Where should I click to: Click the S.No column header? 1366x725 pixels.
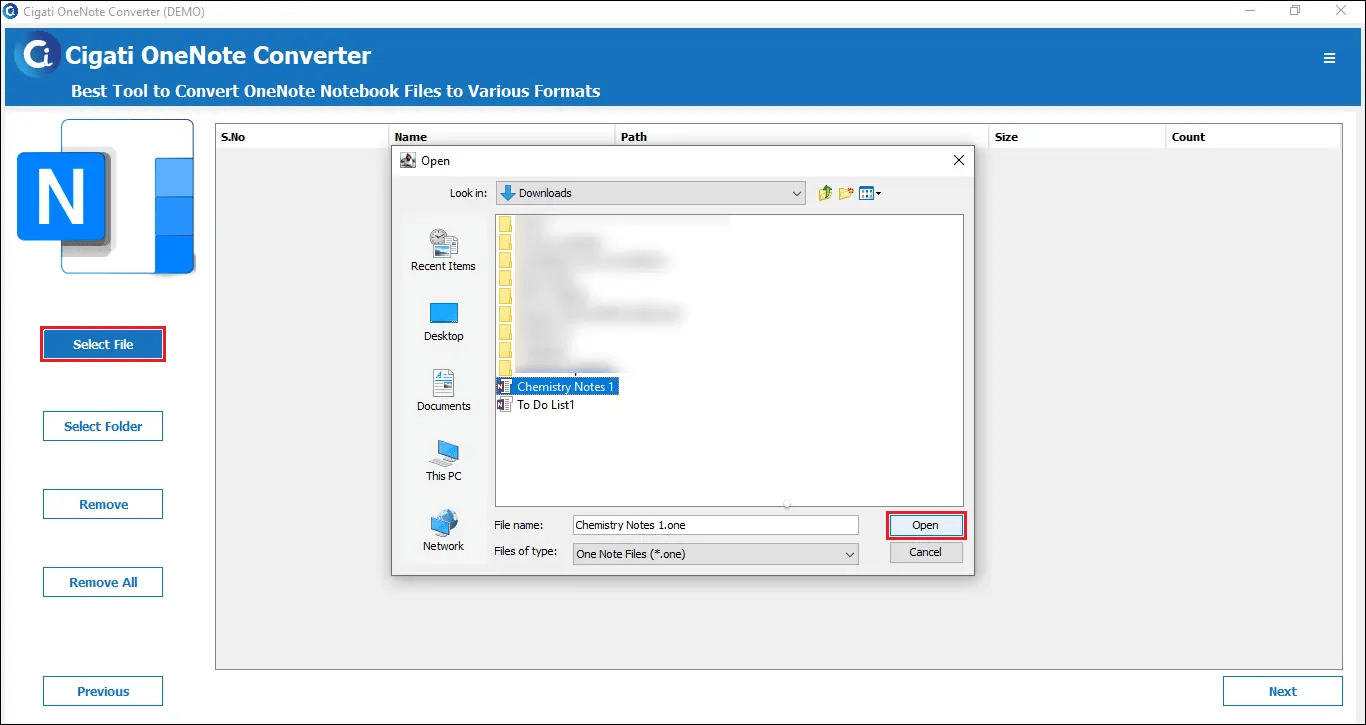click(302, 137)
